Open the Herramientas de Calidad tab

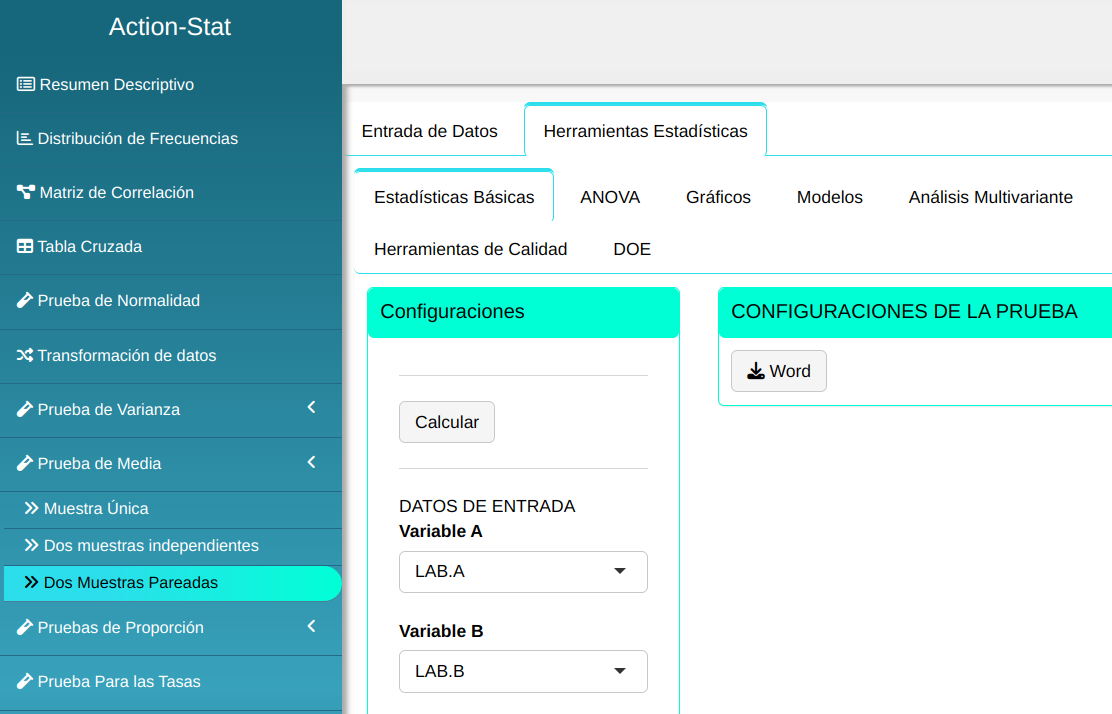(470, 249)
